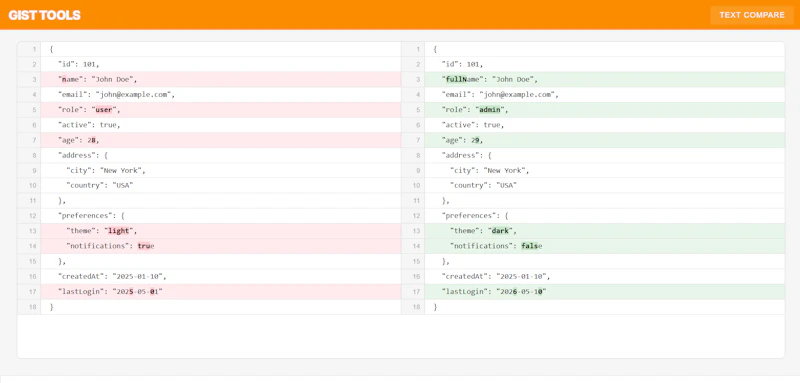Click the TEXT COMPARE button

(x=752, y=15)
